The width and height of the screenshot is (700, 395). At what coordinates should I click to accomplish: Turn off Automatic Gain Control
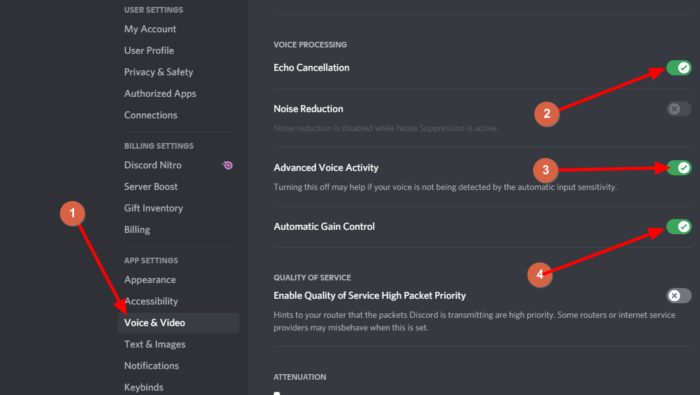pyautogui.click(x=679, y=227)
